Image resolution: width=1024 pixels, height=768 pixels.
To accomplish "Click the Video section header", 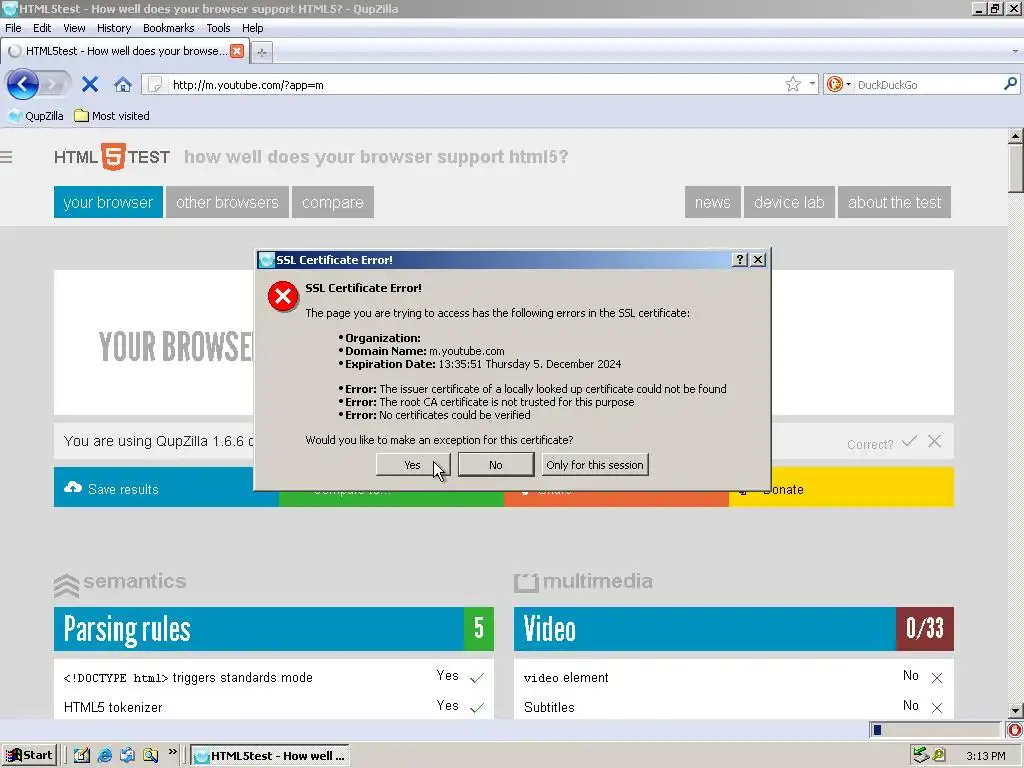I will tap(733, 629).
